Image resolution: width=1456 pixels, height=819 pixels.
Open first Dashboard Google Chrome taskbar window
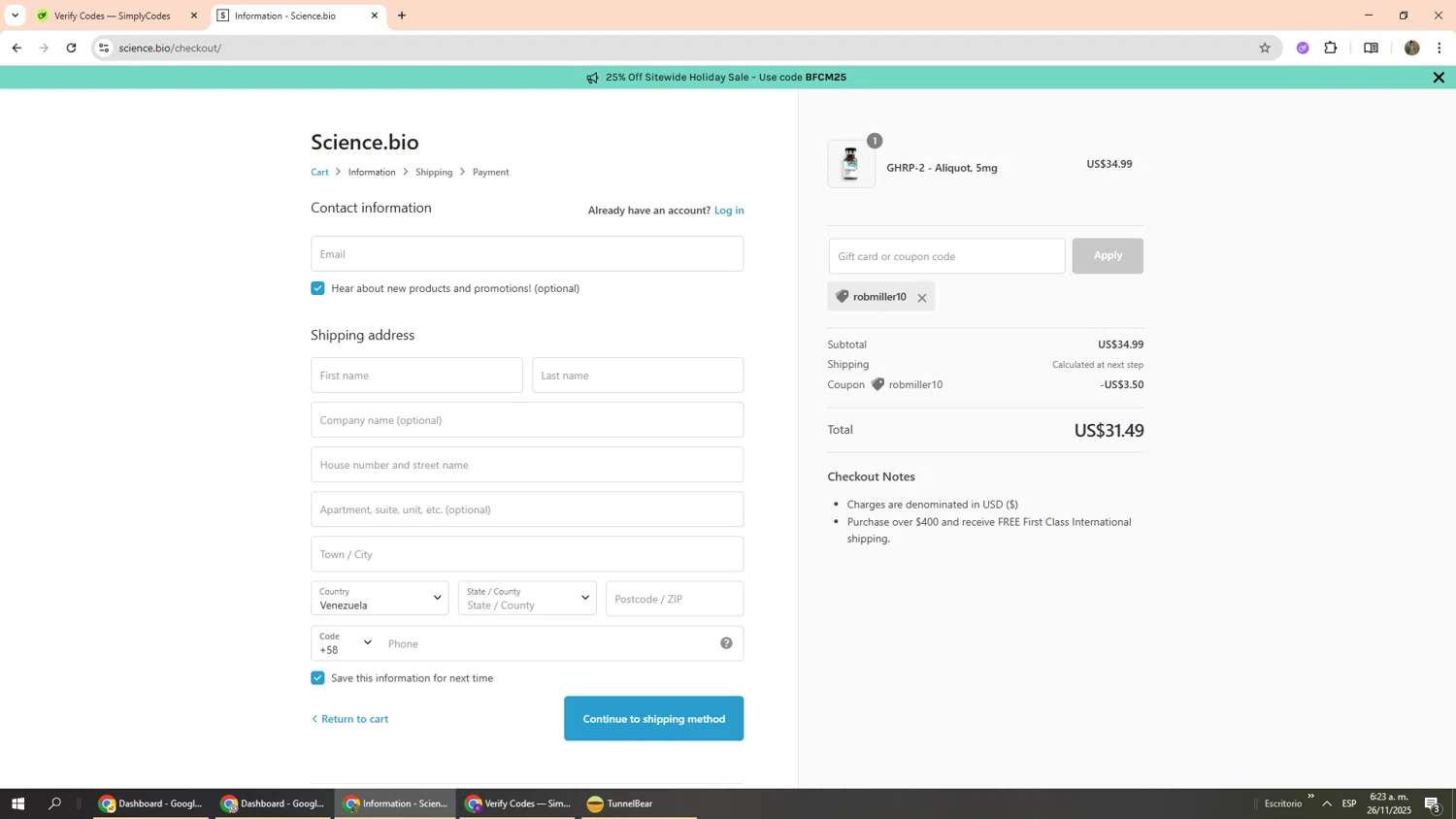[x=150, y=803]
